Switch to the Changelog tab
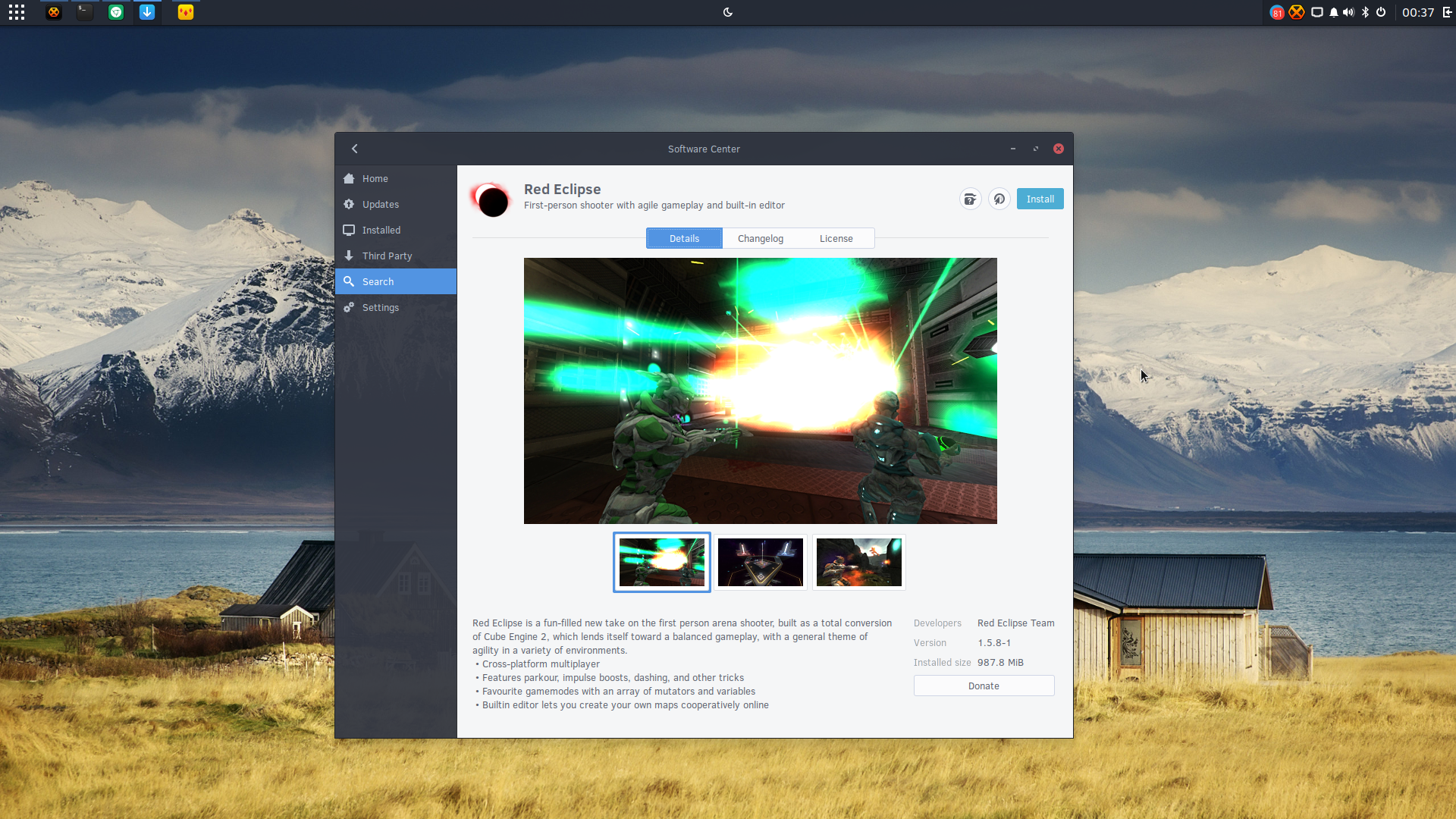The width and height of the screenshot is (1456, 819). pos(761,238)
